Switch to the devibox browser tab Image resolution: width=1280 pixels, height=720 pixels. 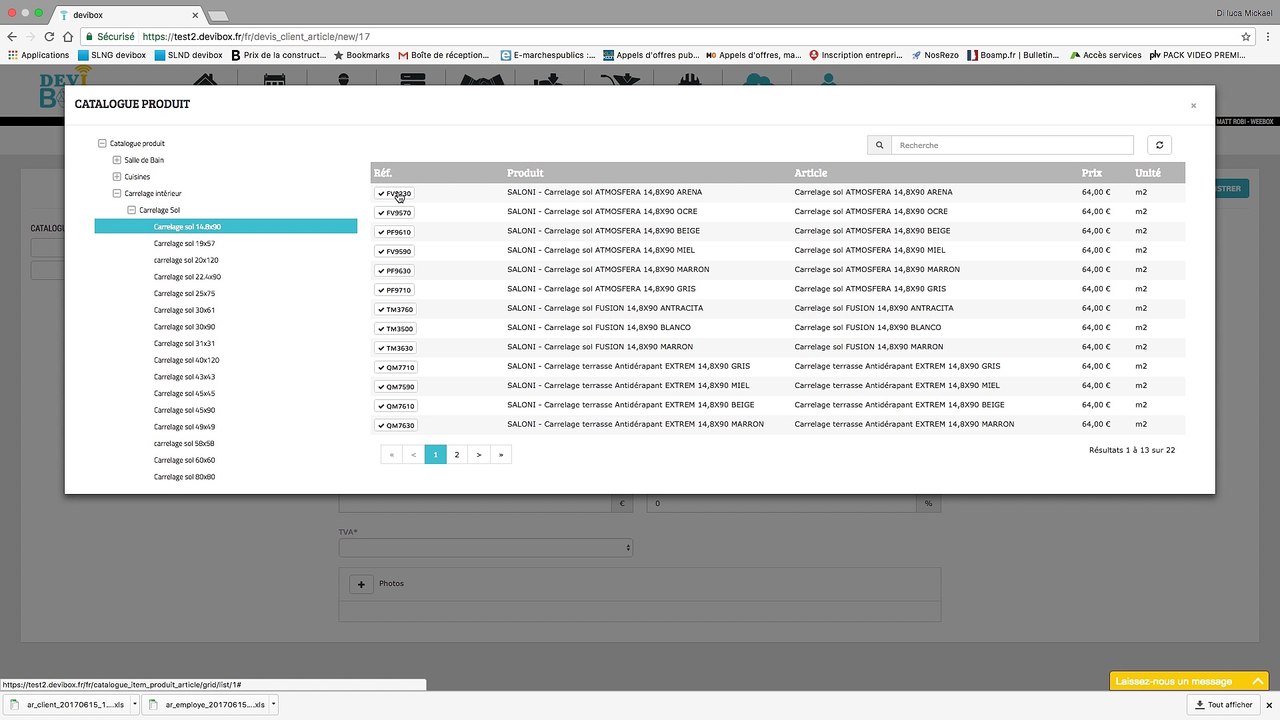pyautogui.click(x=125, y=15)
